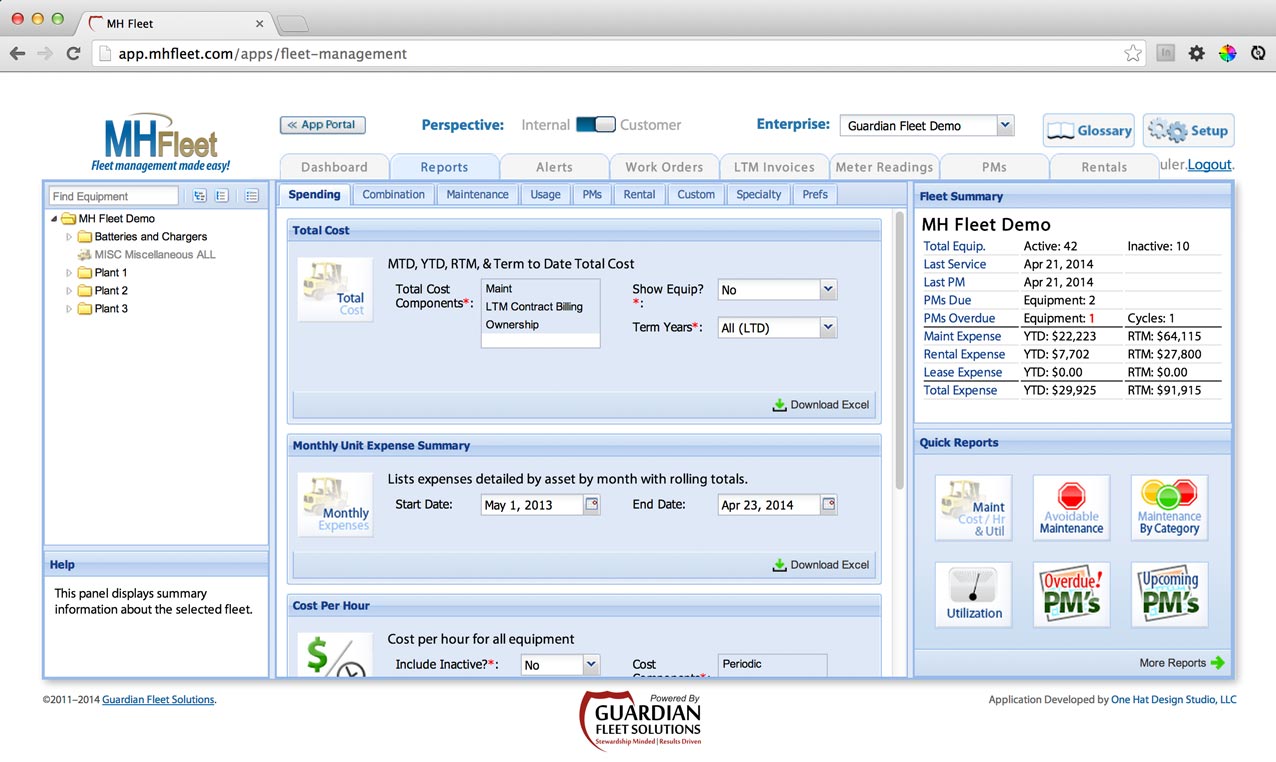Click the Logout link

(x=1210, y=165)
